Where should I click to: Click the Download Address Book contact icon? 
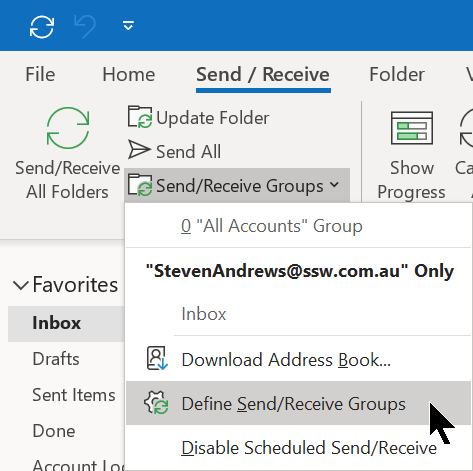[157, 358]
